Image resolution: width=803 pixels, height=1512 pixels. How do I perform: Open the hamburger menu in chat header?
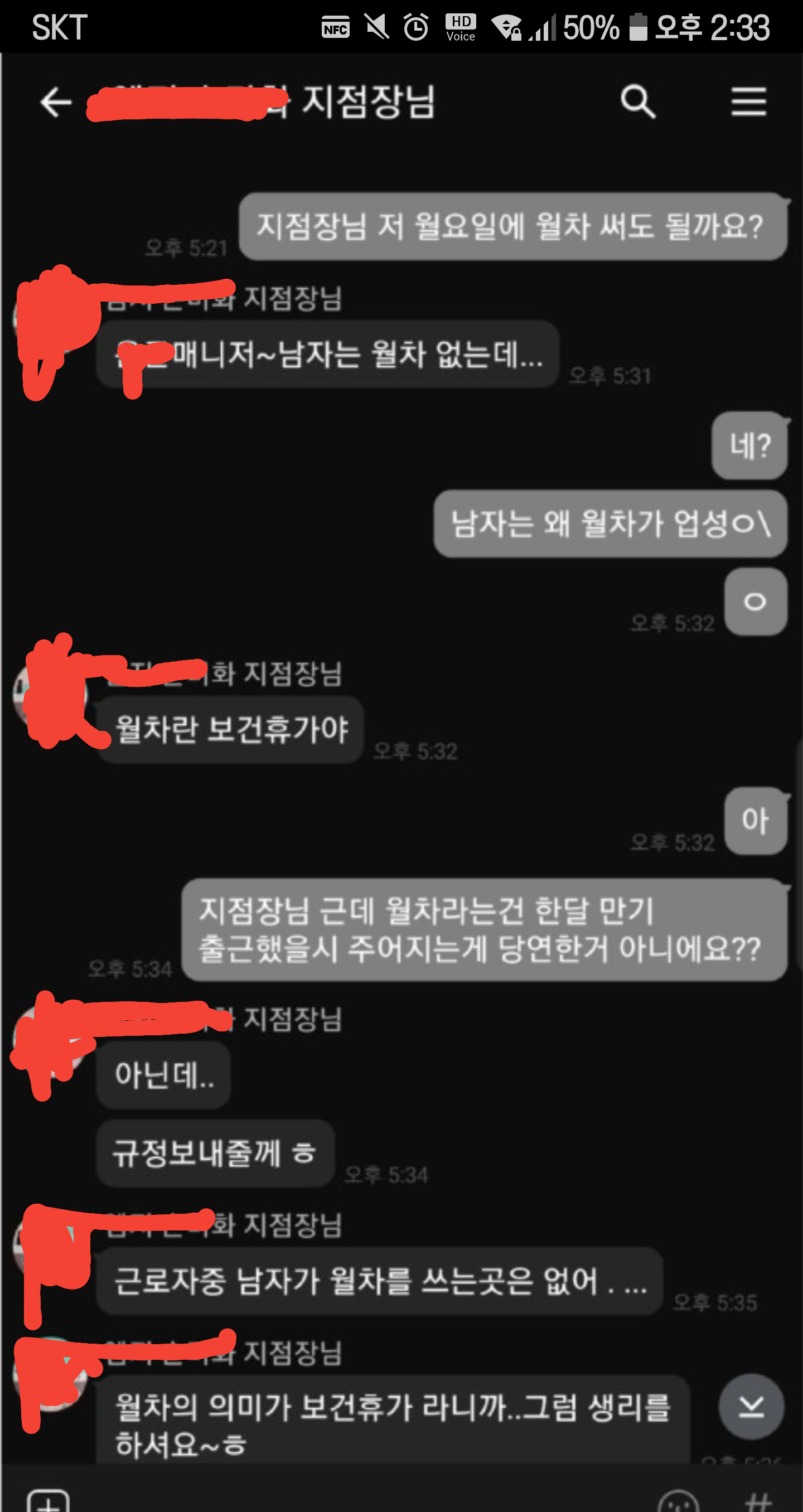748,101
